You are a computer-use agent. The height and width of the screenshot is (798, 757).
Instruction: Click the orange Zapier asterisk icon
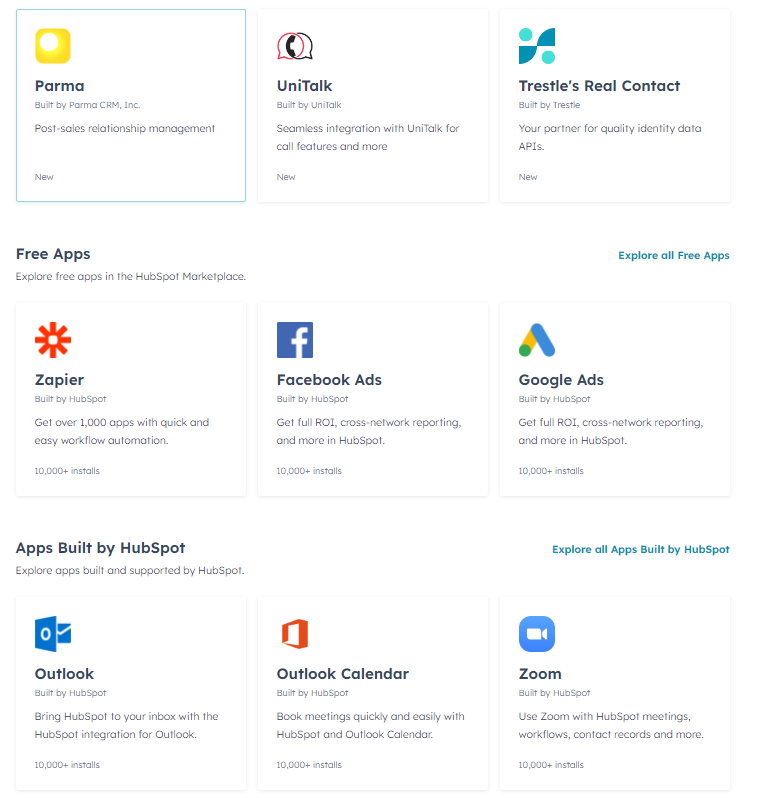[53, 340]
